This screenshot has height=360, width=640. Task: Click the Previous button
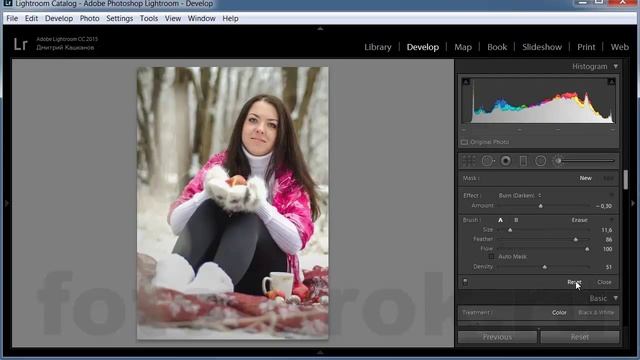[x=497, y=337]
